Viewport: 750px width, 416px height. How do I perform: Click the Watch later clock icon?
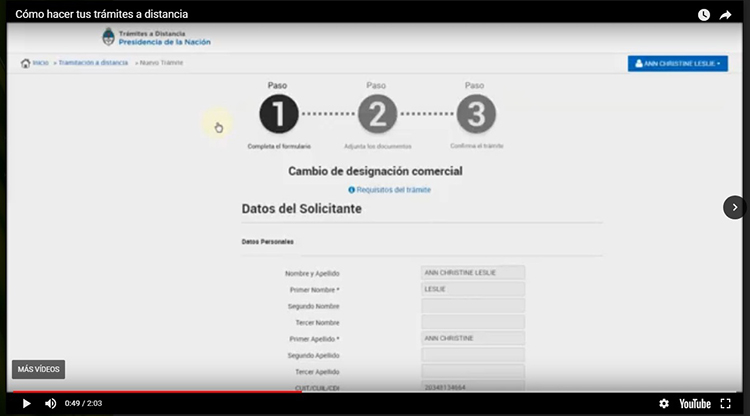click(704, 15)
